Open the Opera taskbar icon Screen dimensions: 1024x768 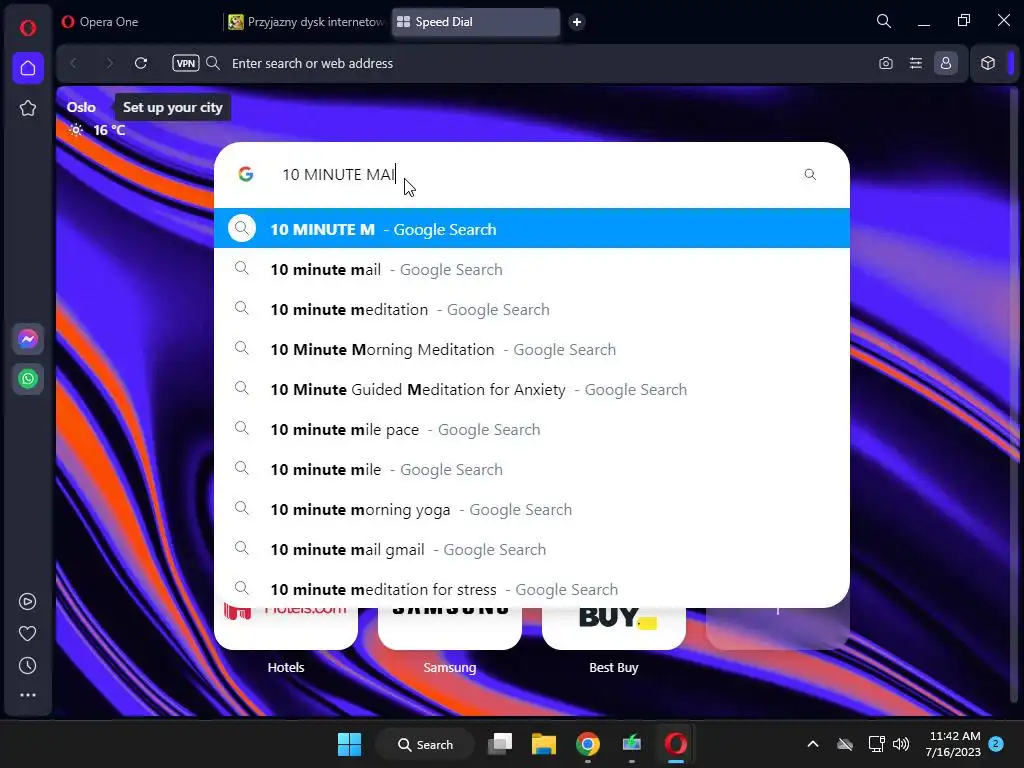pyautogui.click(x=675, y=744)
